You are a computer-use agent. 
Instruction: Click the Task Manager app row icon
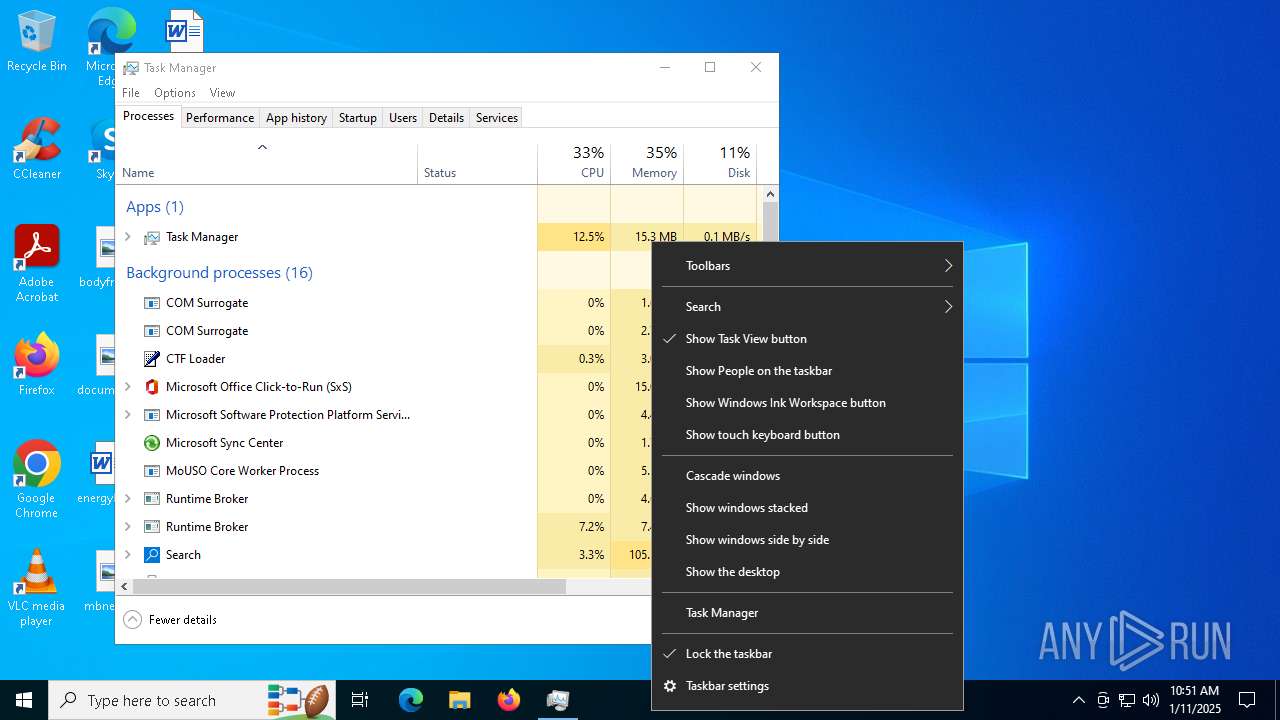152,237
